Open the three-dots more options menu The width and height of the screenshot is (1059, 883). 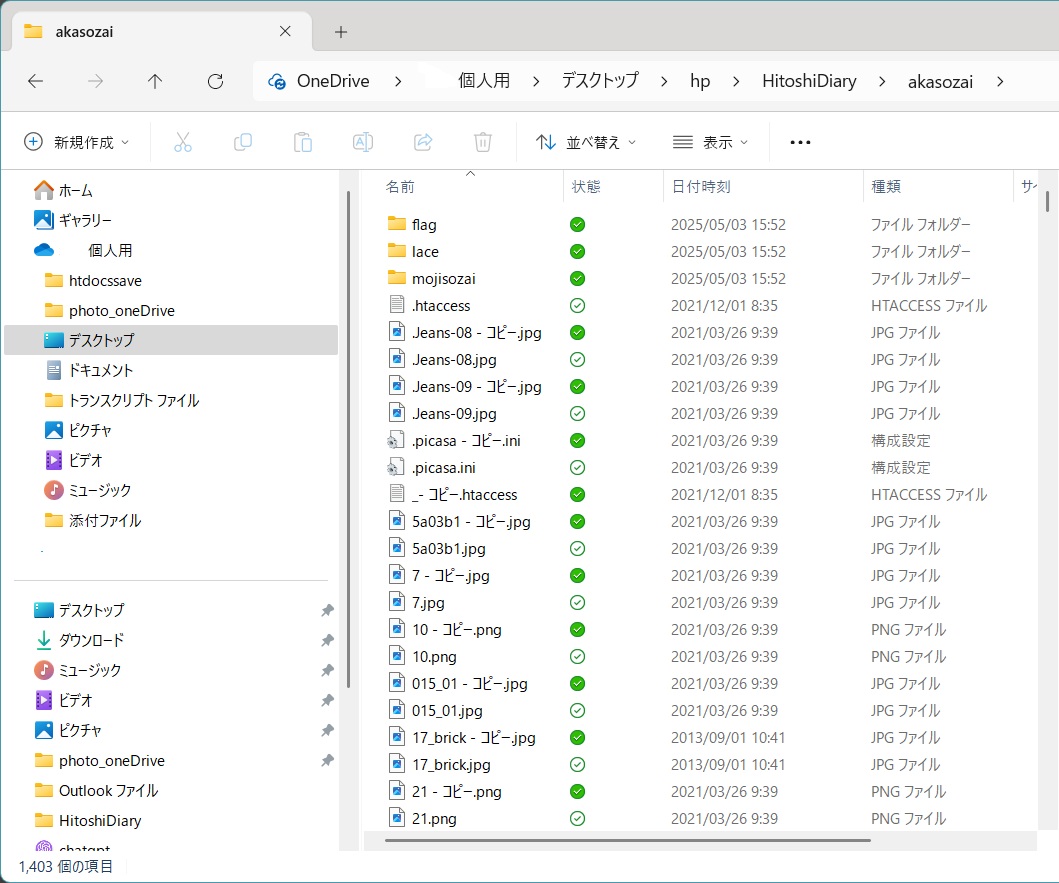(x=800, y=142)
